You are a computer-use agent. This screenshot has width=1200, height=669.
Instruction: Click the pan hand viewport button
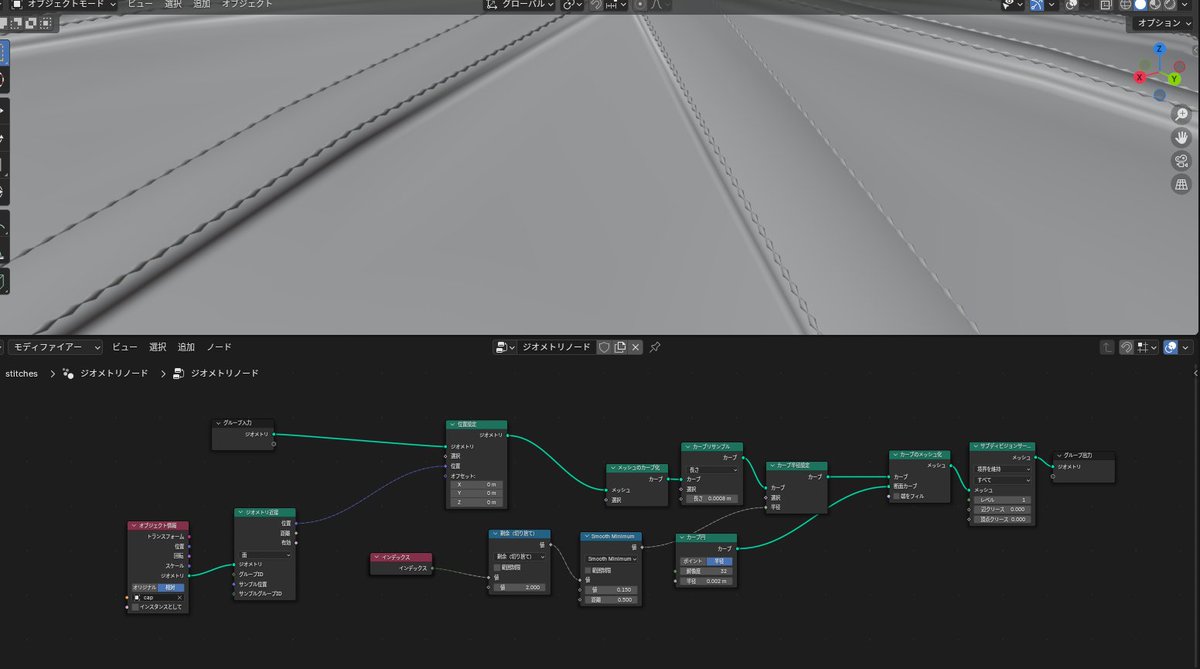coord(1181,138)
